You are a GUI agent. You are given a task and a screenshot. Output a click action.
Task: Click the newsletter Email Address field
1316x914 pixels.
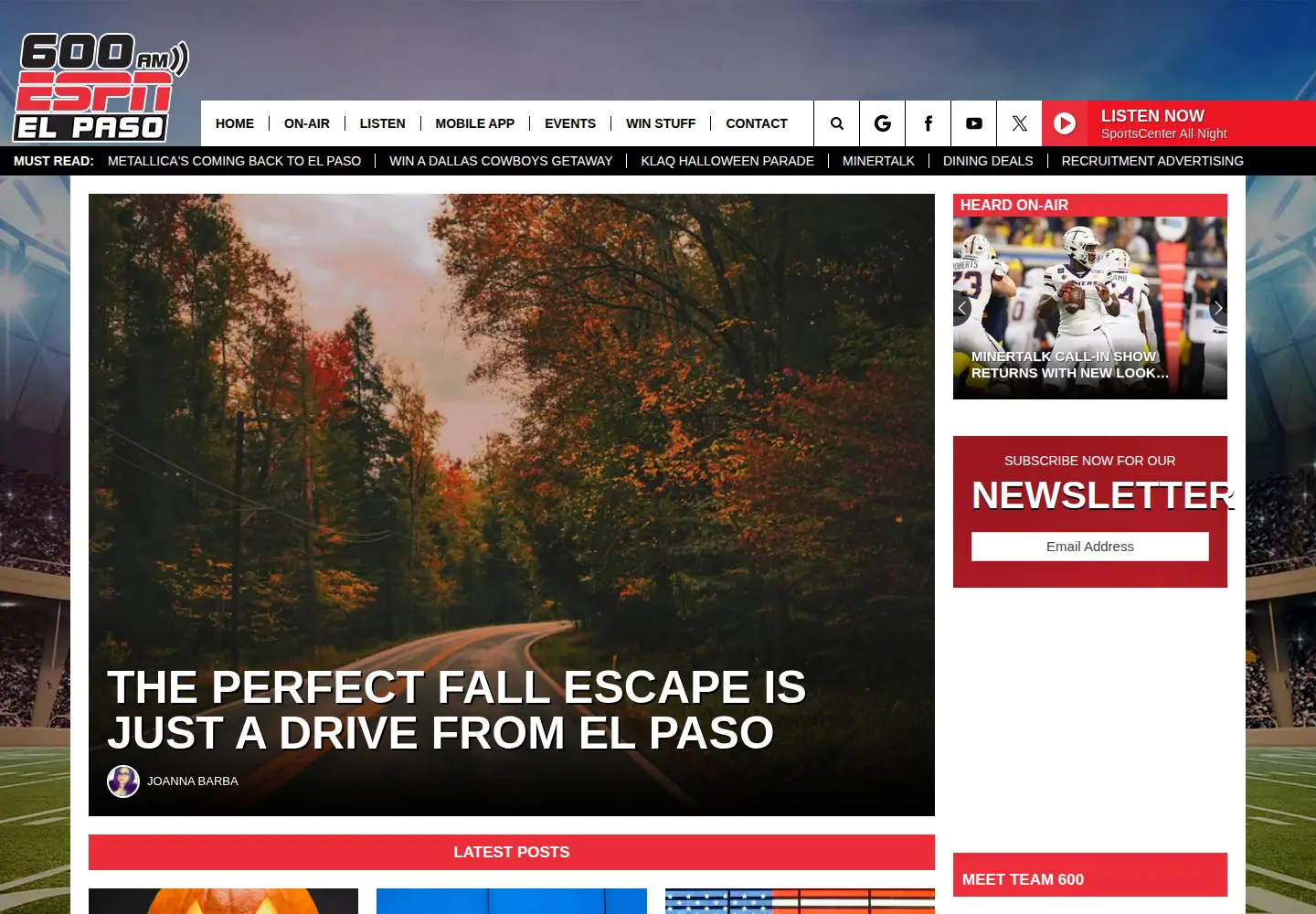tap(1090, 547)
